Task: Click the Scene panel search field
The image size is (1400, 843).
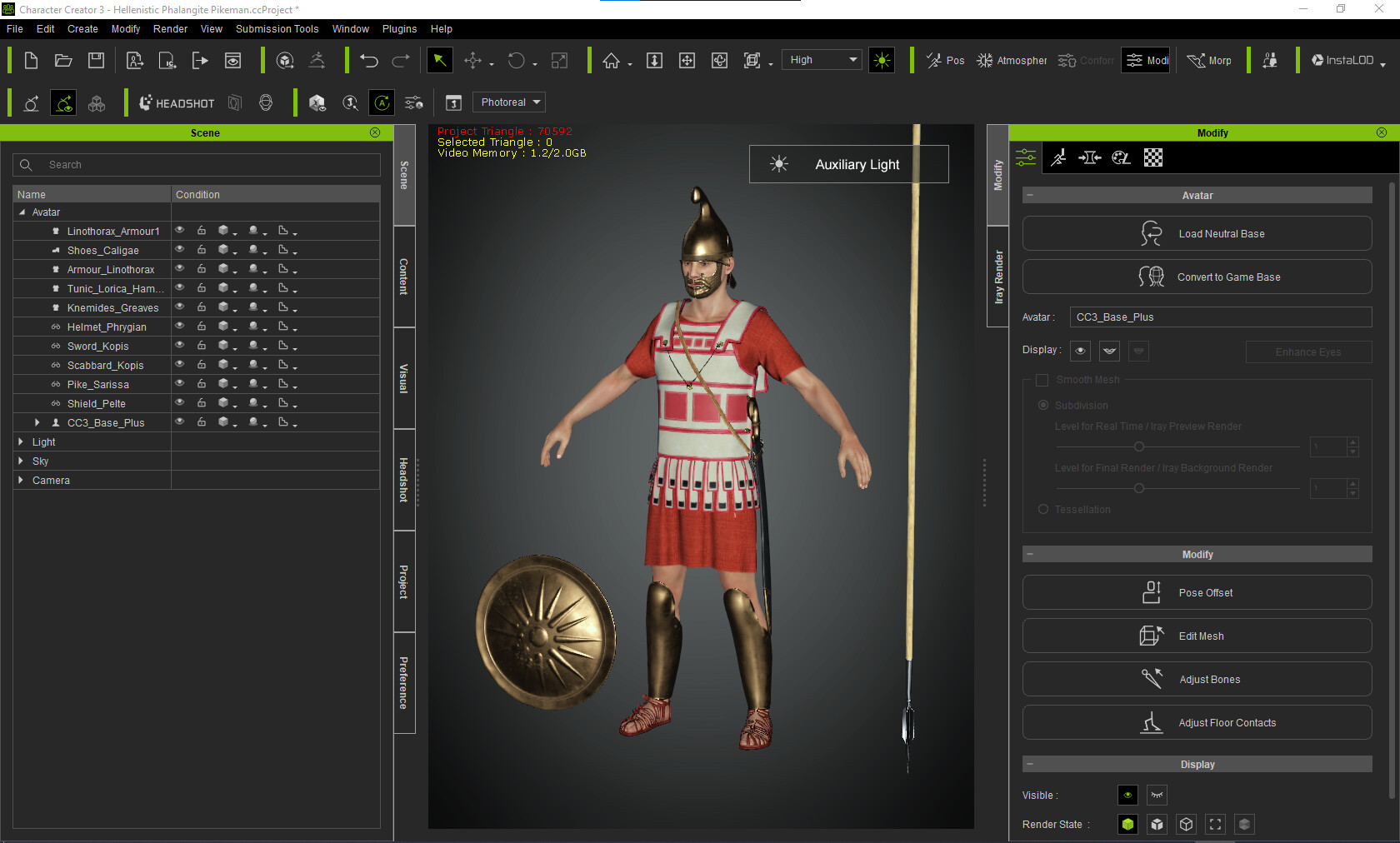Action: coord(197,164)
